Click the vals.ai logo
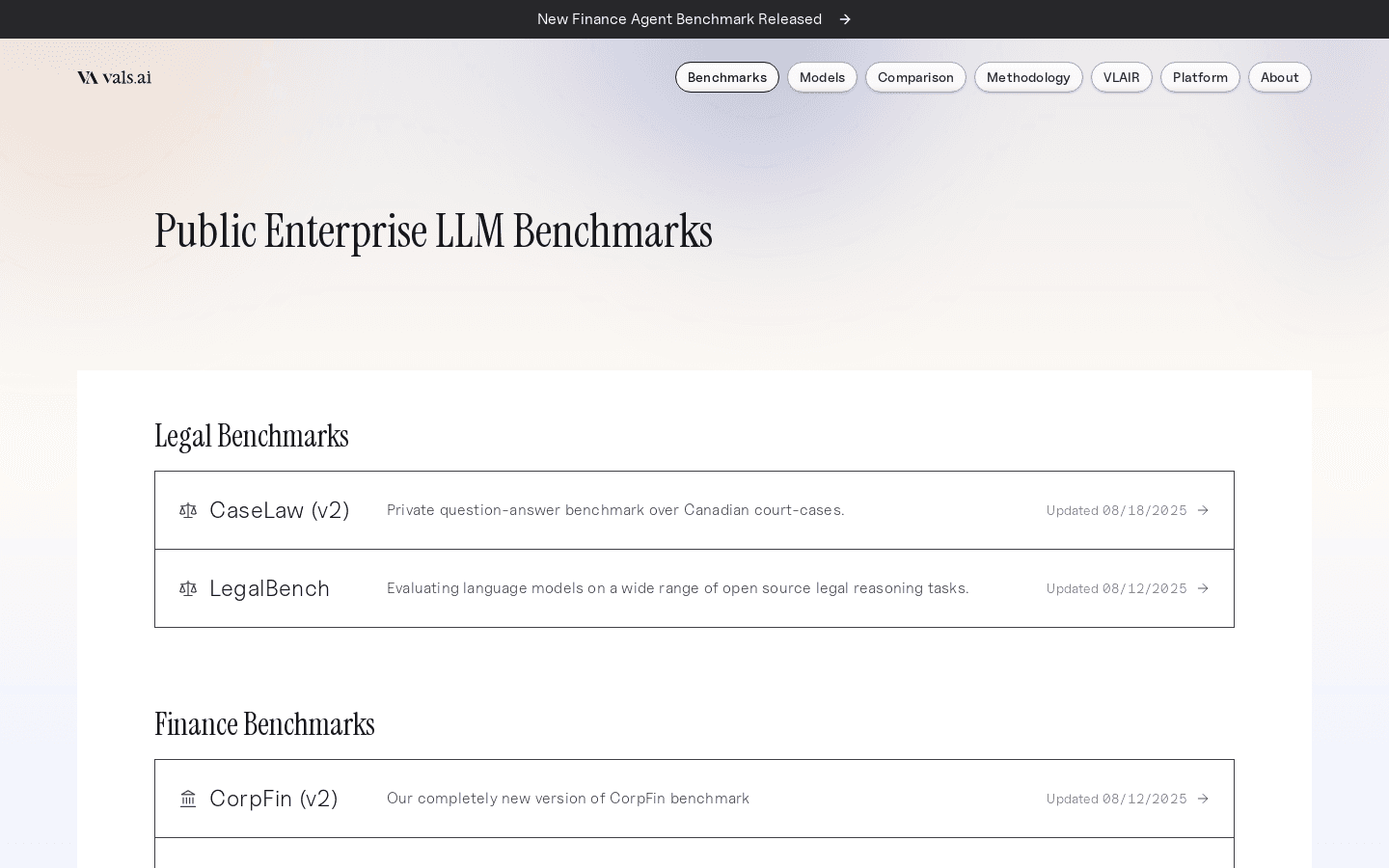1389x868 pixels. 114,77
